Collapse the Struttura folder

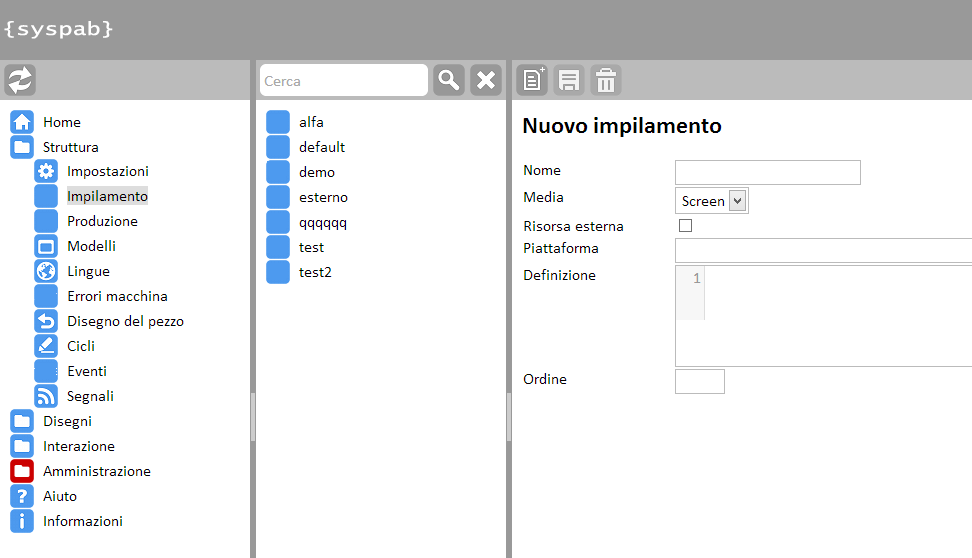click(22, 147)
